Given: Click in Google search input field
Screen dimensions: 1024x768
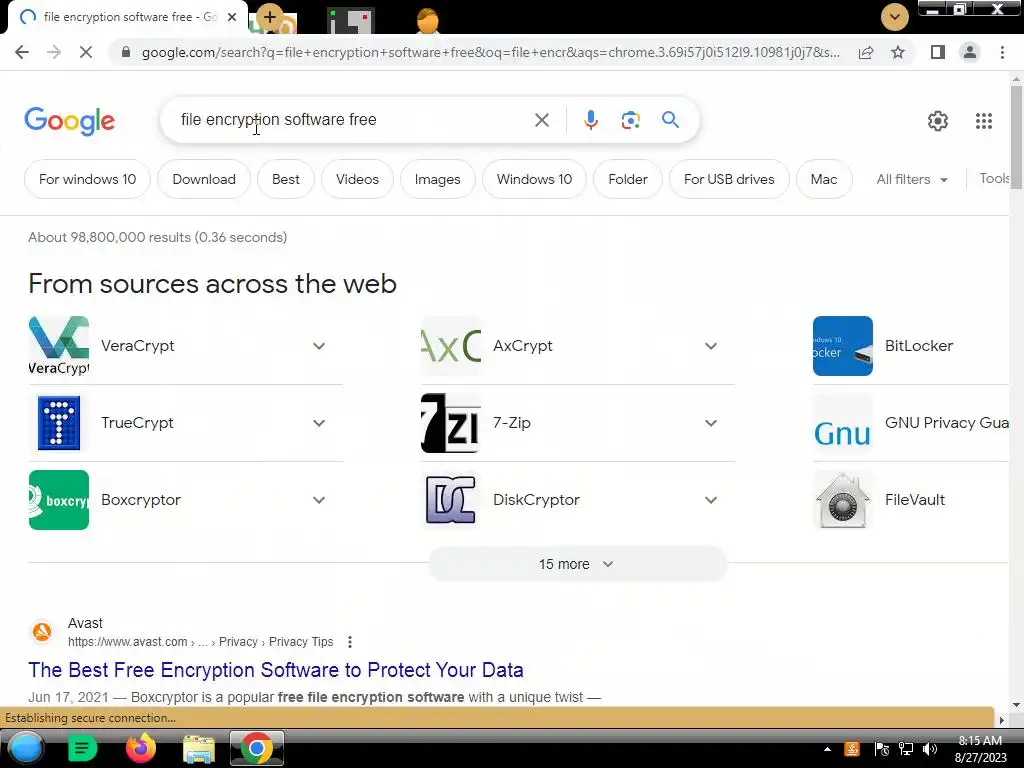Looking at the screenshot, I should [353, 120].
